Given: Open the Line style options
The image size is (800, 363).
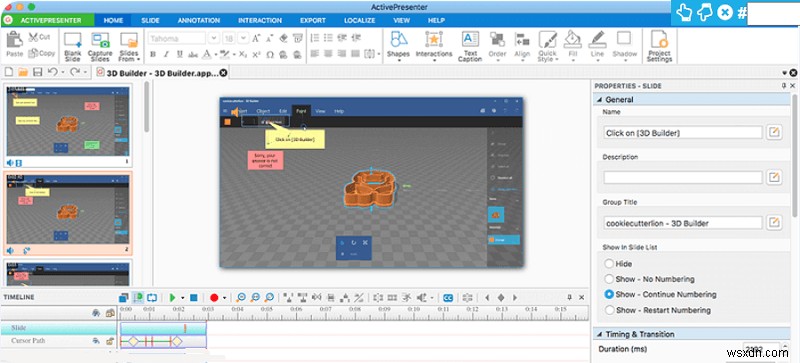Looking at the screenshot, I should coord(597,46).
